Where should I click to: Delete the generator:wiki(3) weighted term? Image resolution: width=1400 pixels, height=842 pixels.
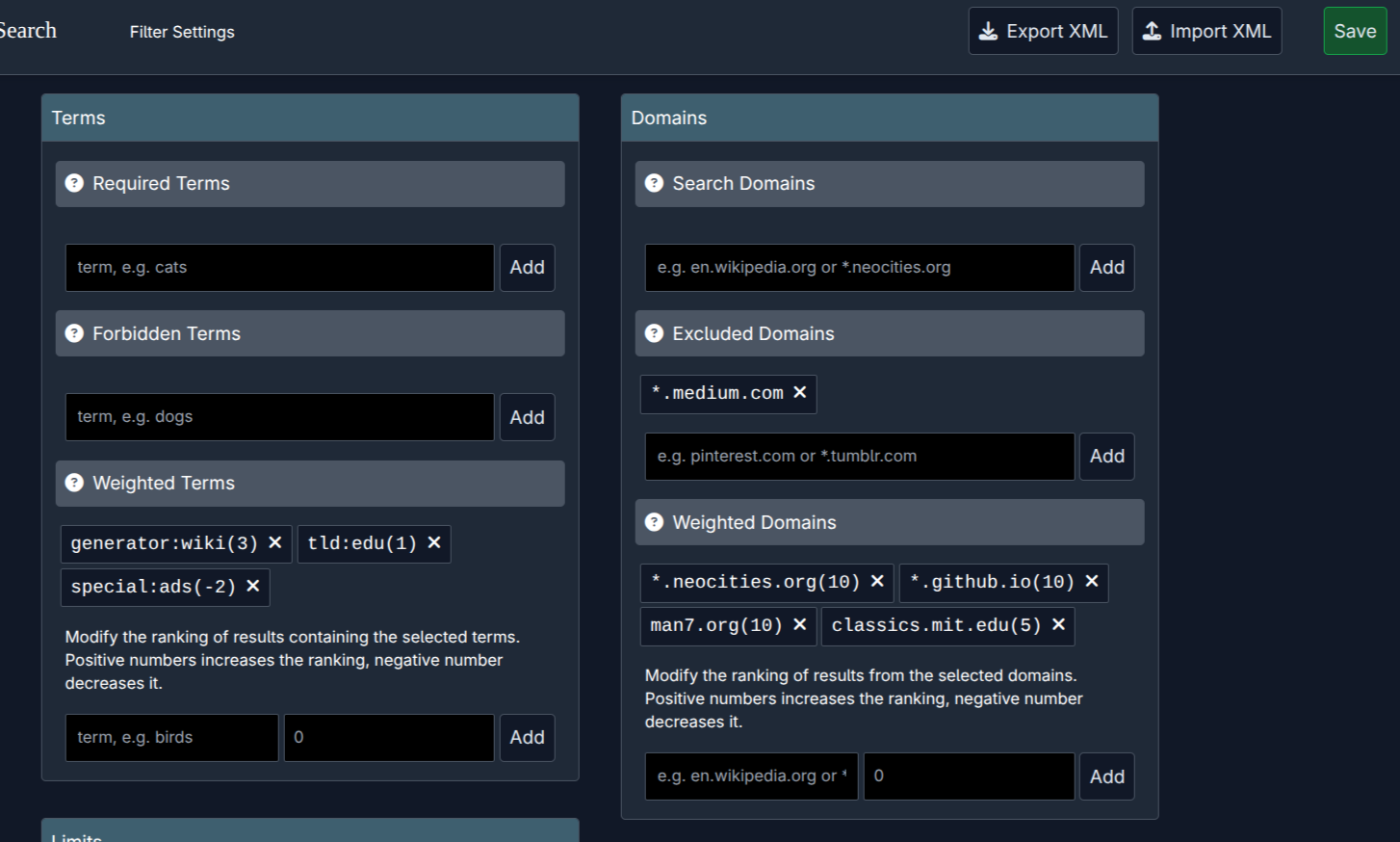(x=274, y=542)
